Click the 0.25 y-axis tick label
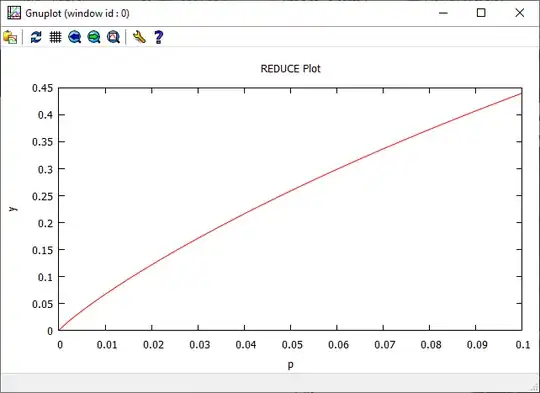 pyautogui.click(x=43, y=196)
